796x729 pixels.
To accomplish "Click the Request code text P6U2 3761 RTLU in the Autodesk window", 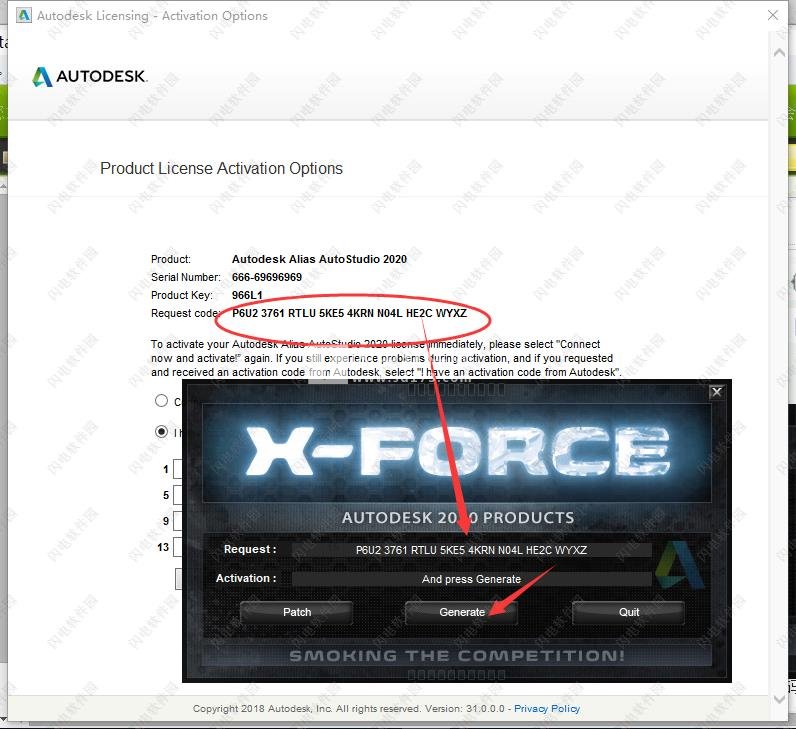I will [x=274, y=313].
